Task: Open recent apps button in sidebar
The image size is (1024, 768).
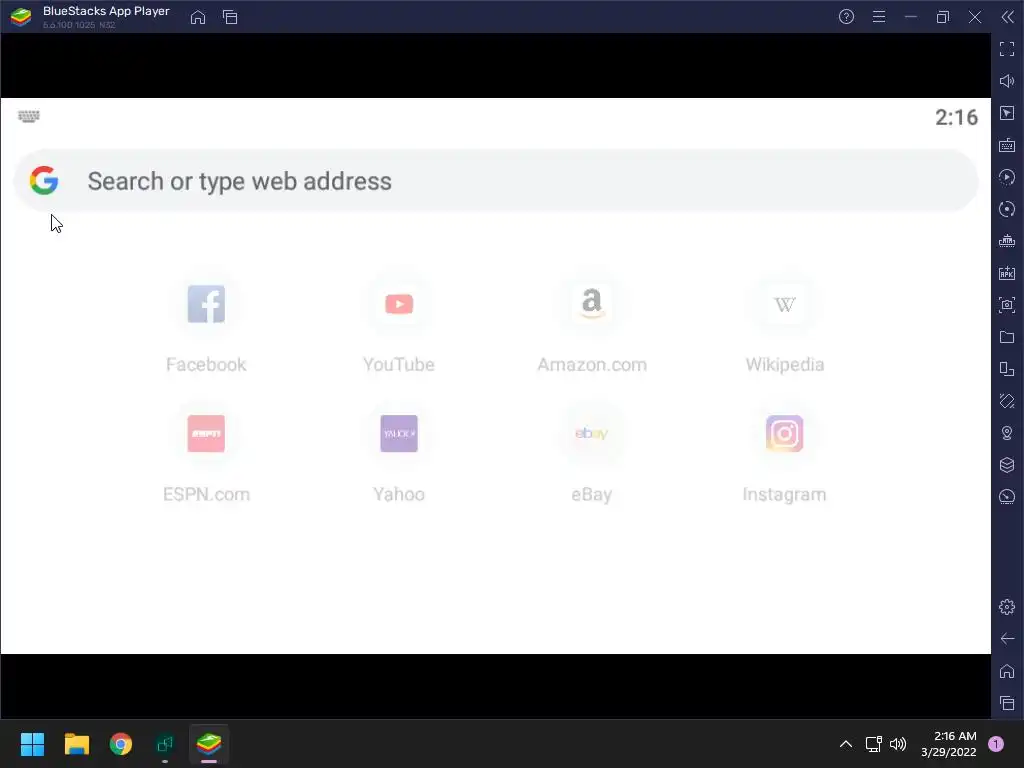Action: click(1007, 703)
